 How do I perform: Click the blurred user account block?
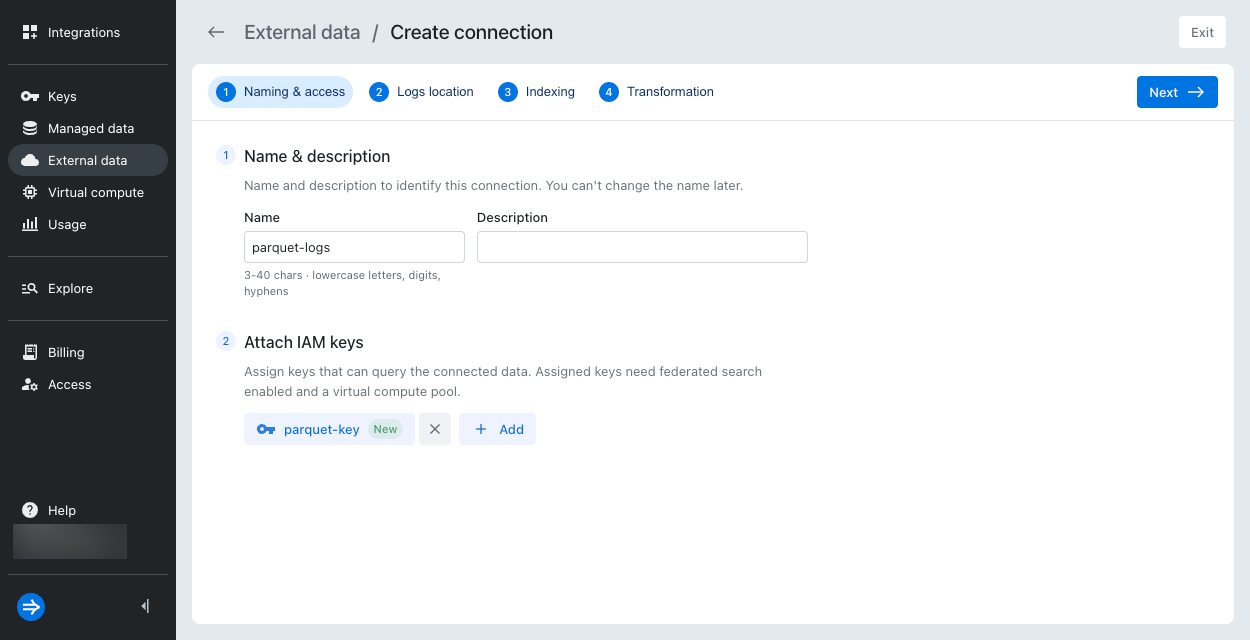click(70, 541)
